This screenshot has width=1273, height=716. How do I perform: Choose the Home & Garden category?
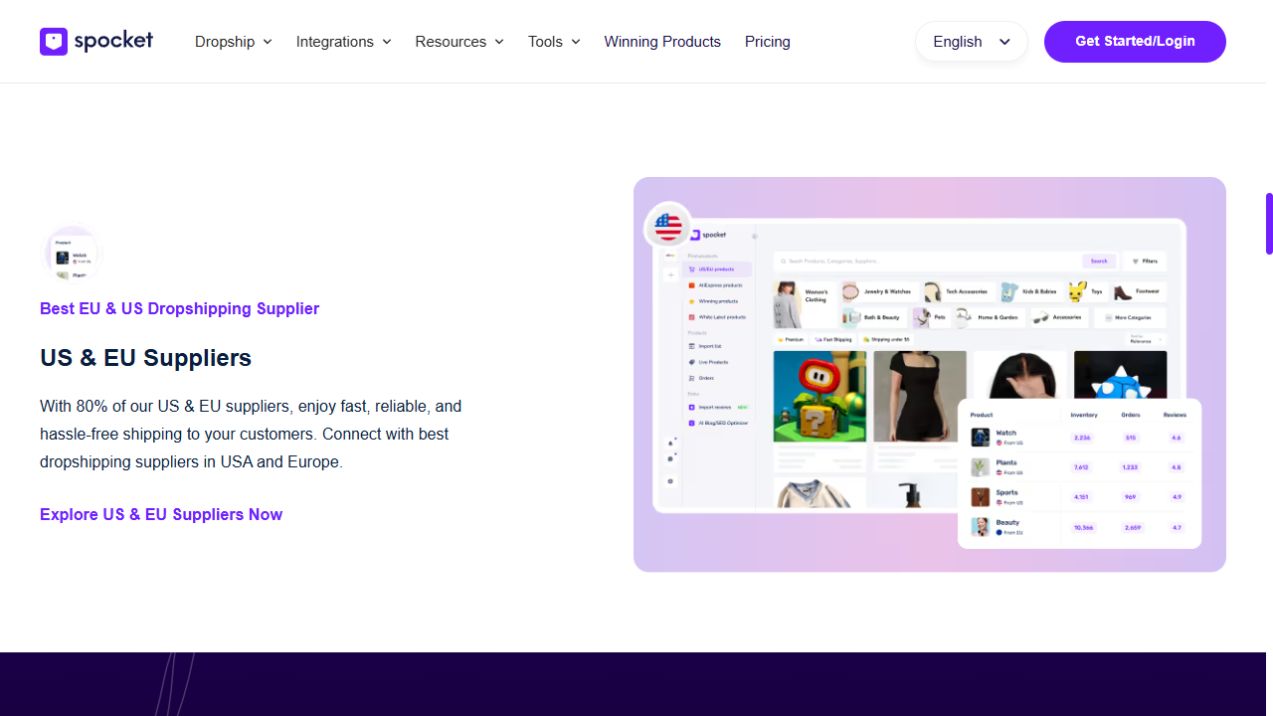(988, 318)
